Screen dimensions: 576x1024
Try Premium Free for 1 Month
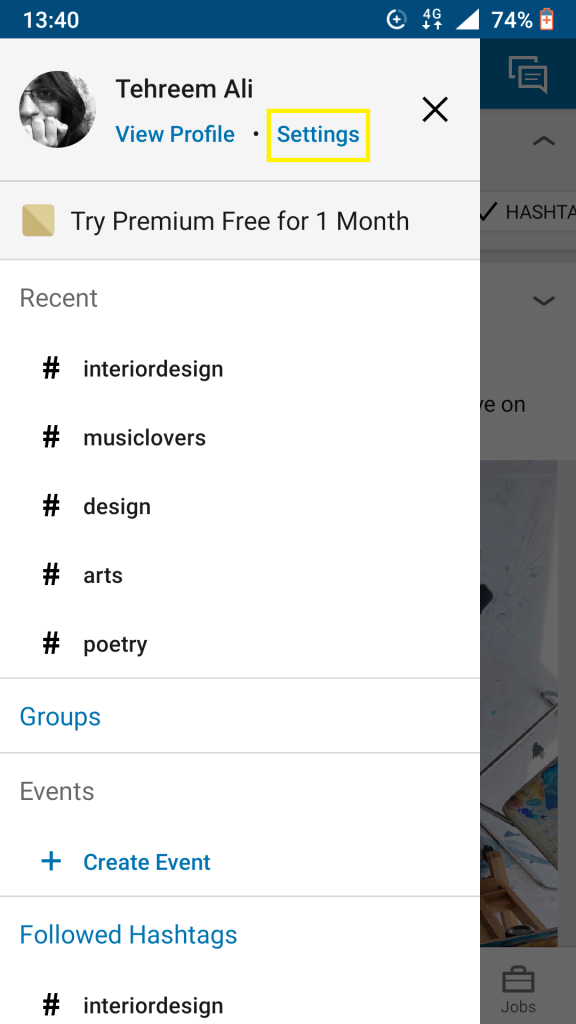coord(240,220)
